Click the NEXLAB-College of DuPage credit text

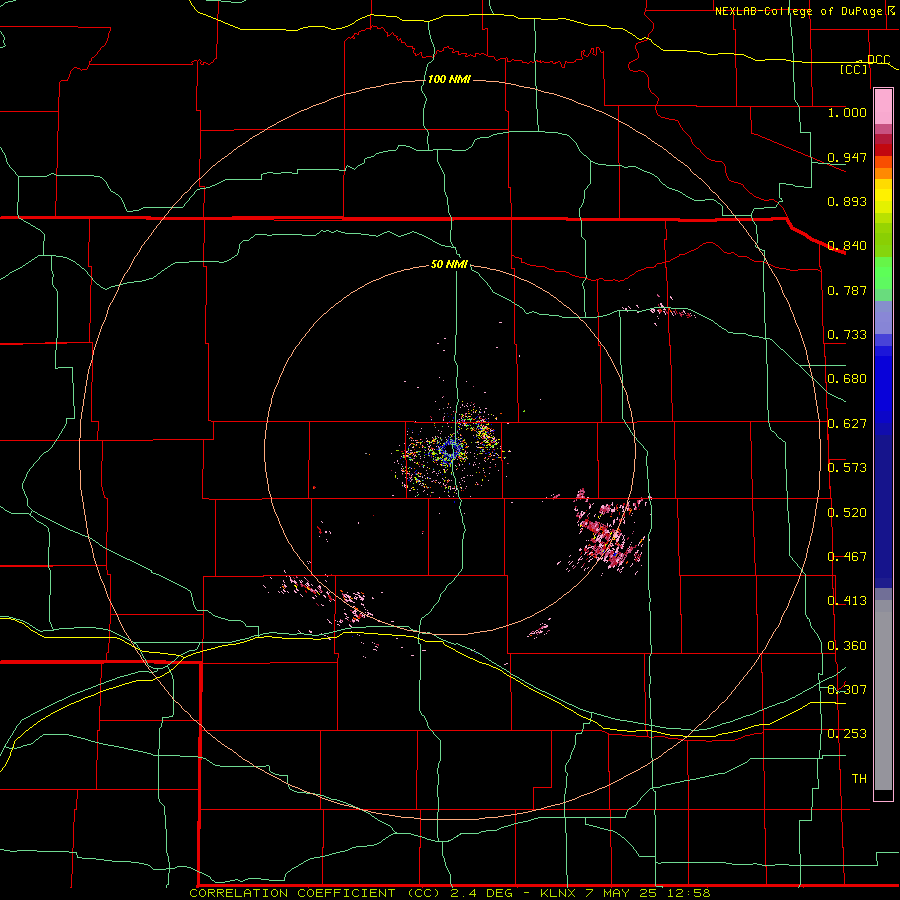[x=798, y=11]
